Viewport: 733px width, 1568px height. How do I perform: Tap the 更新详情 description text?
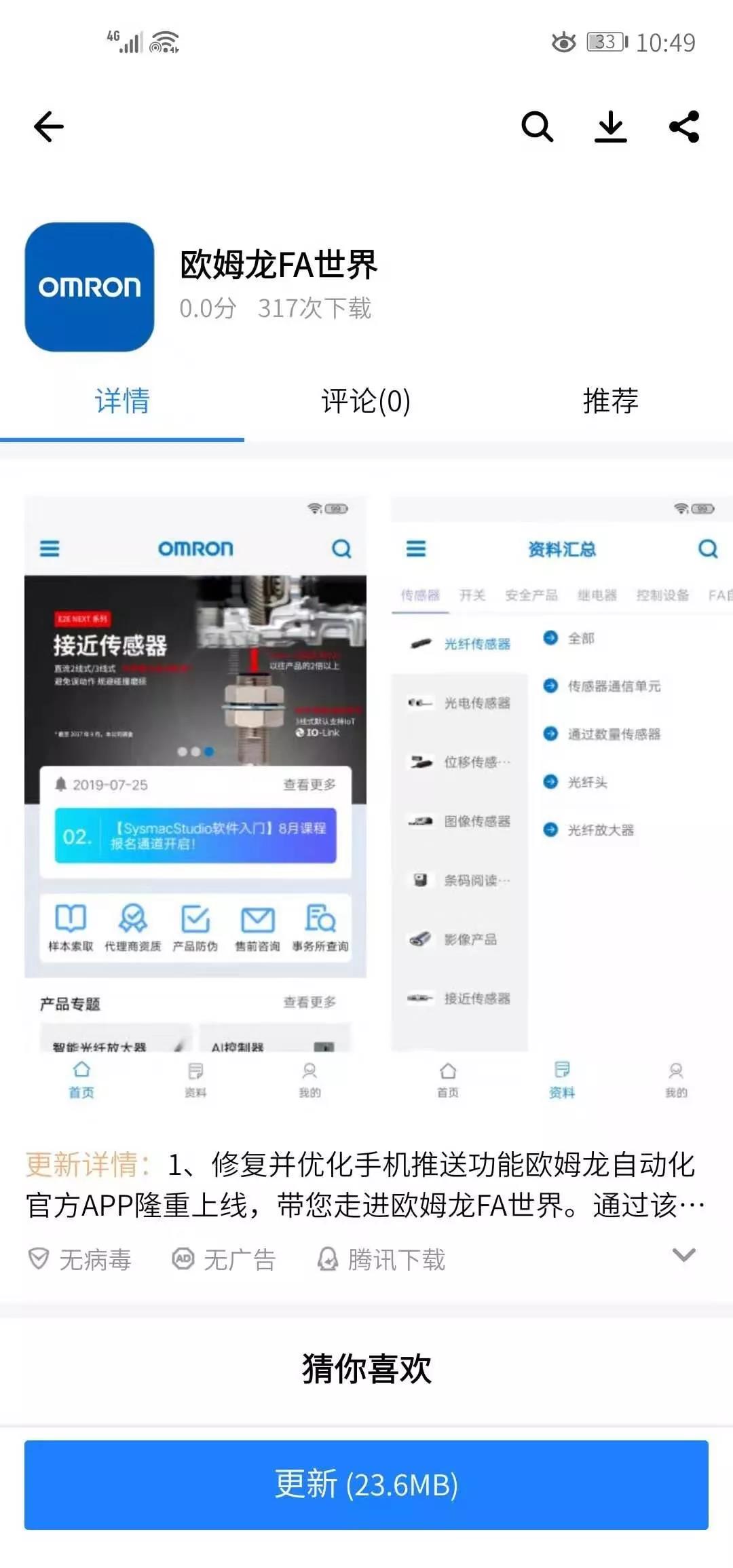coord(366,1184)
